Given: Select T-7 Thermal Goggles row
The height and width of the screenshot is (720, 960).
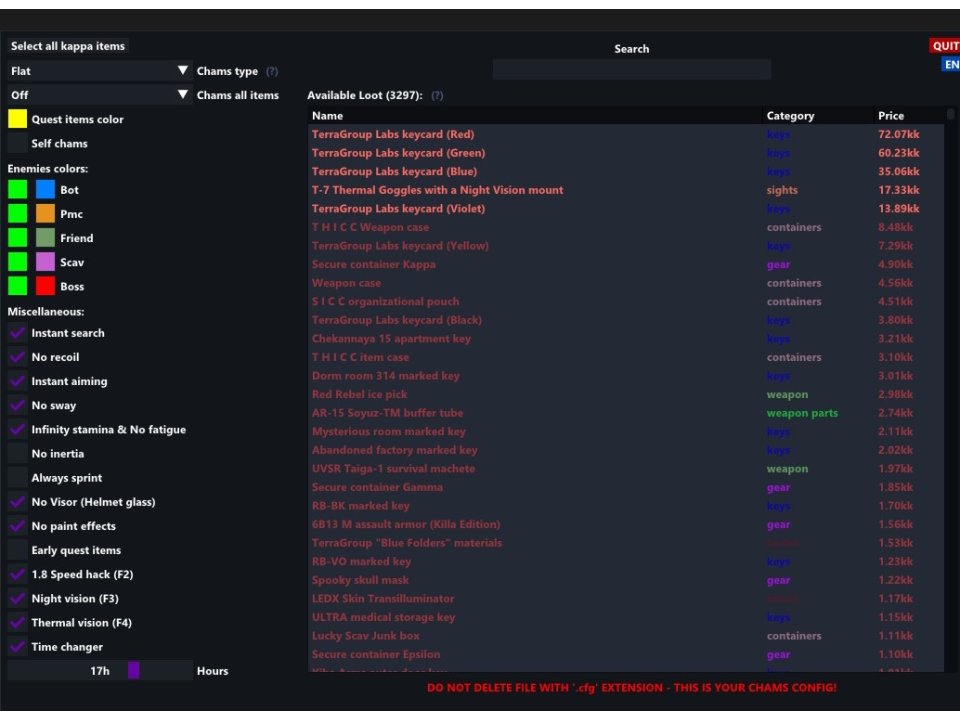Looking at the screenshot, I should point(626,190).
